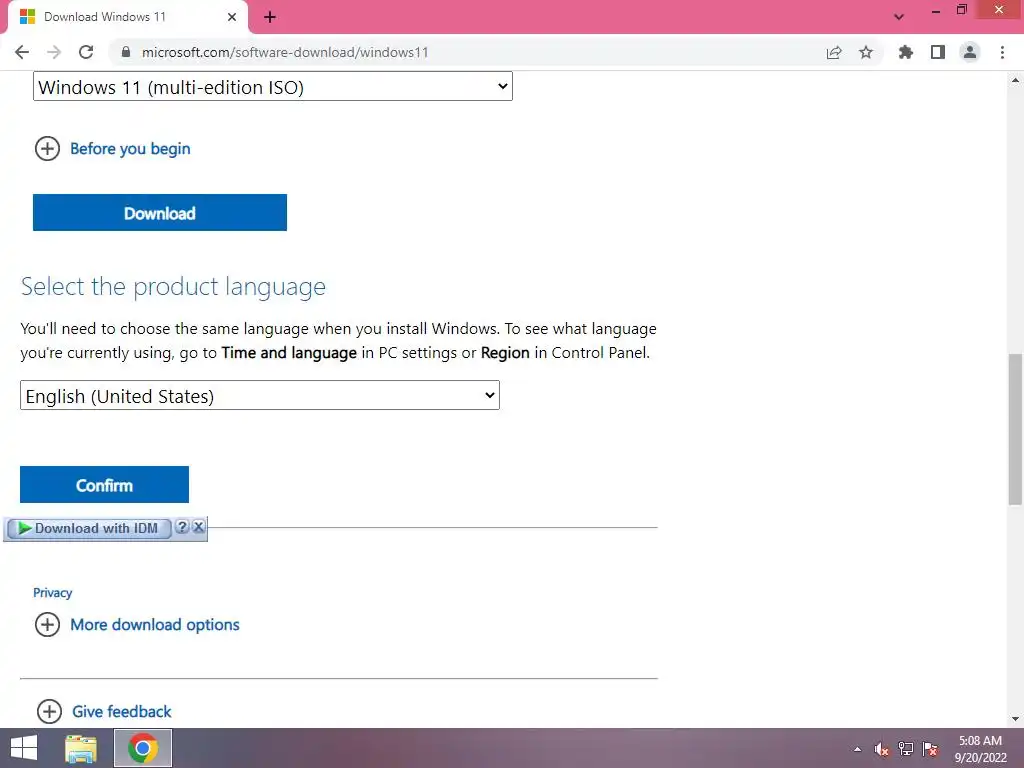This screenshot has width=1024, height=768.
Task: Click the Confirm button
Action: [x=104, y=485]
